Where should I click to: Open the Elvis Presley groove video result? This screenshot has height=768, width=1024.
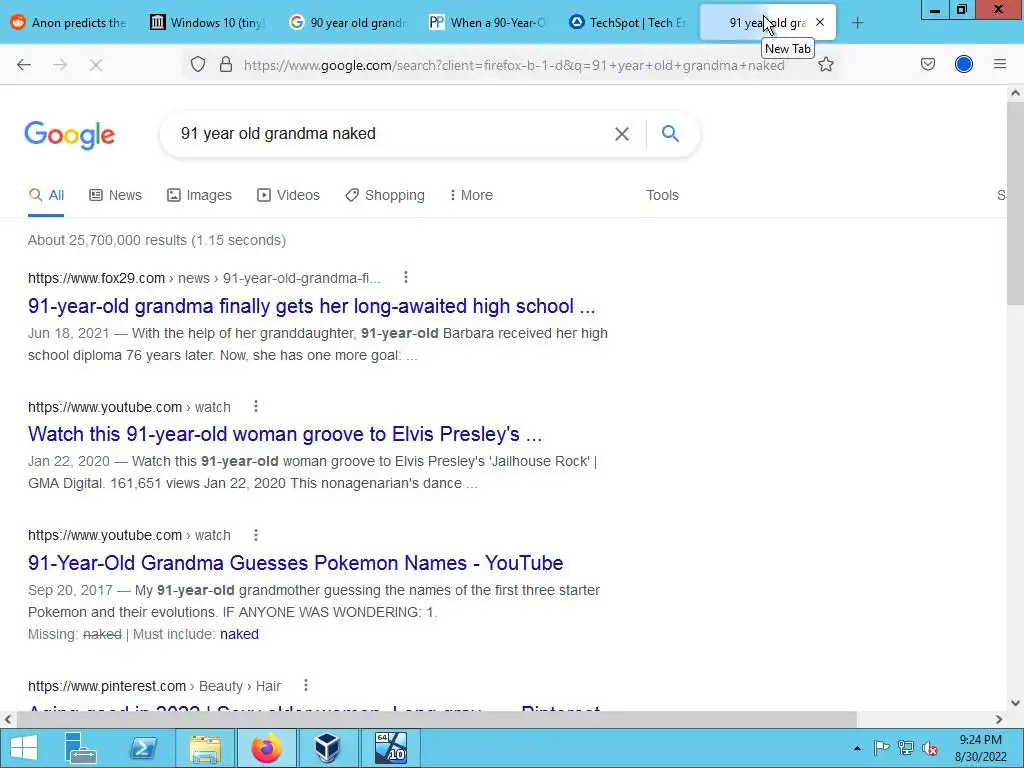coord(285,434)
